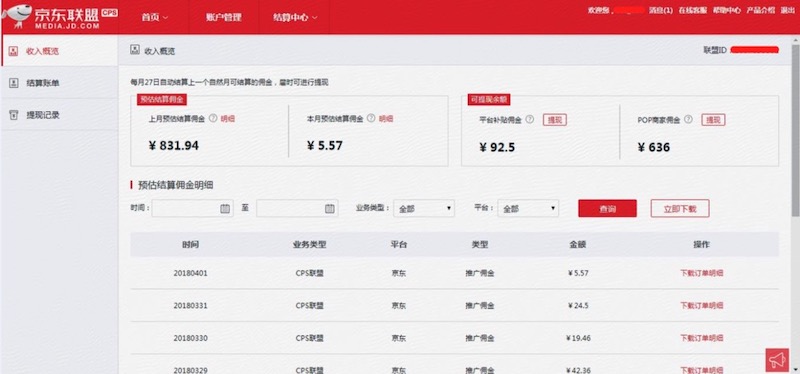Open 消息(1) in header

[x=661, y=10]
